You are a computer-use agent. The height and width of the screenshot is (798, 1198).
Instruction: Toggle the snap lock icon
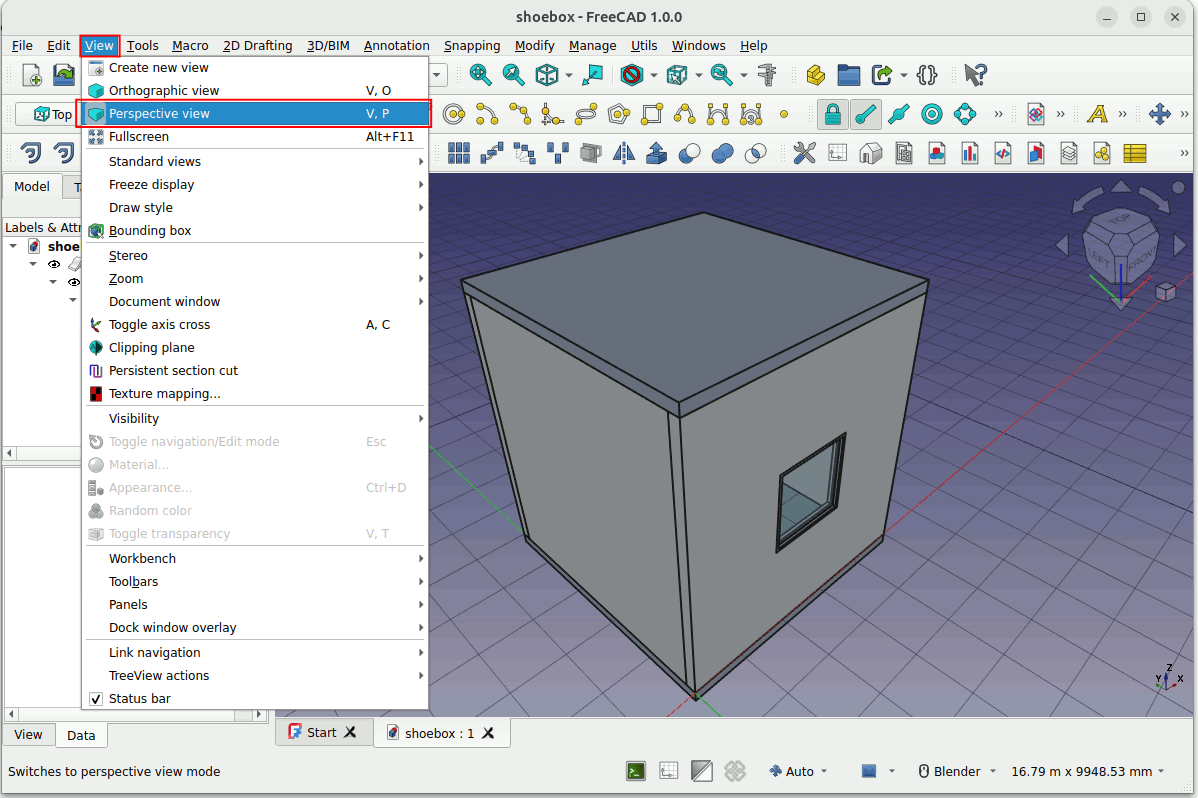coord(832,114)
